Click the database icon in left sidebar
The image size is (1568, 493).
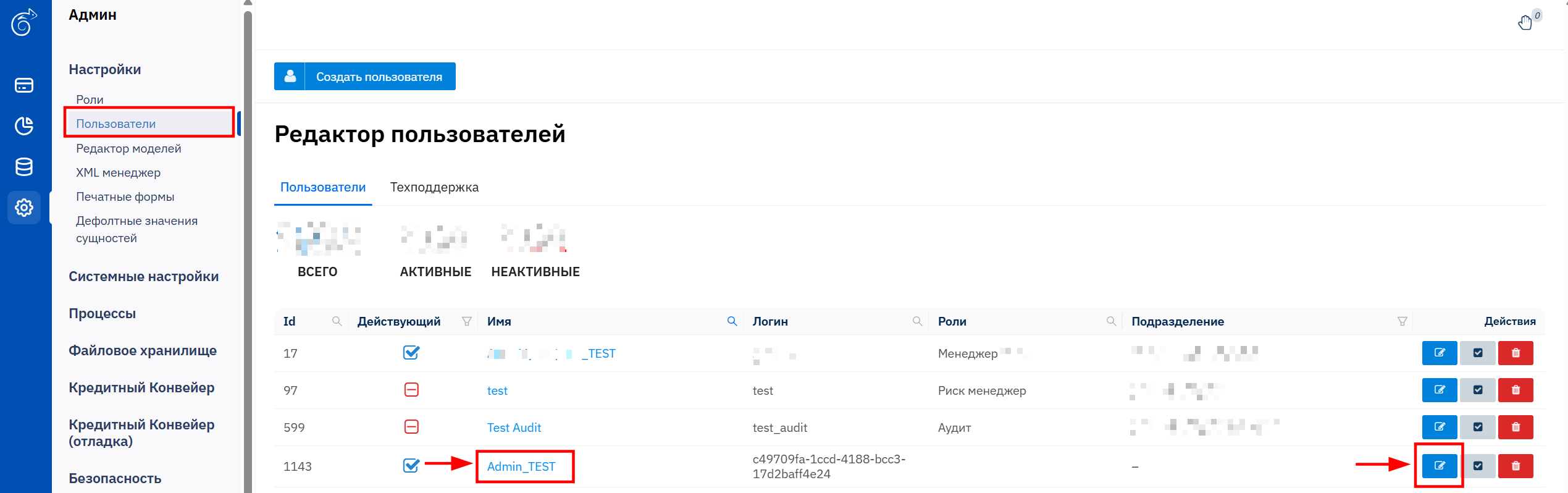(x=24, y=167)
